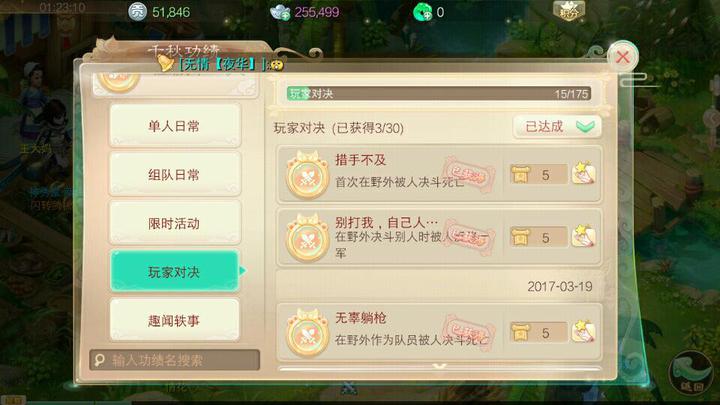The width and height of the screenshot is (720, 405).
Task: Open the 积分 points badge
Action: point(569,11)
